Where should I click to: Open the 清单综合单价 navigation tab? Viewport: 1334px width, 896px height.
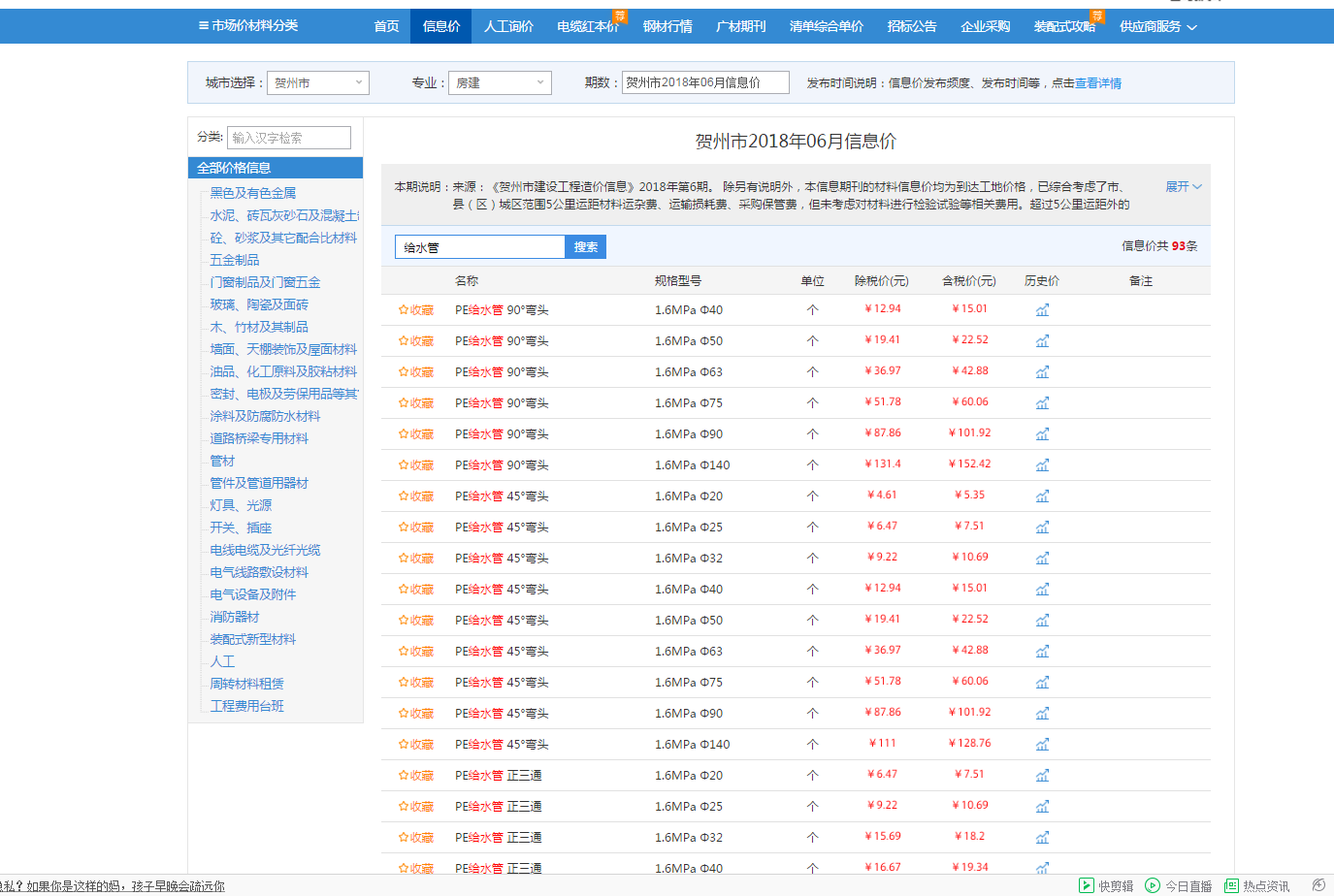(826, 27)
